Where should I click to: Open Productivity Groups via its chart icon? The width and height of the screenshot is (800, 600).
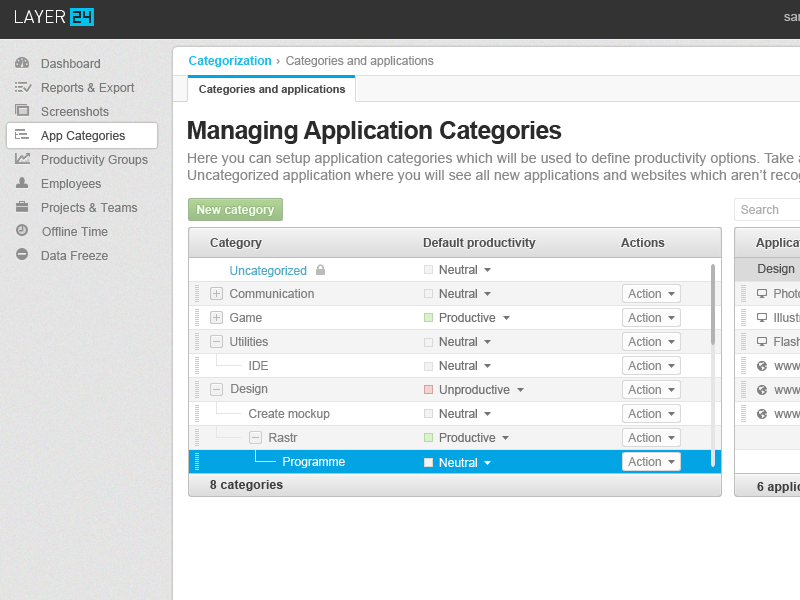(22, 159)
